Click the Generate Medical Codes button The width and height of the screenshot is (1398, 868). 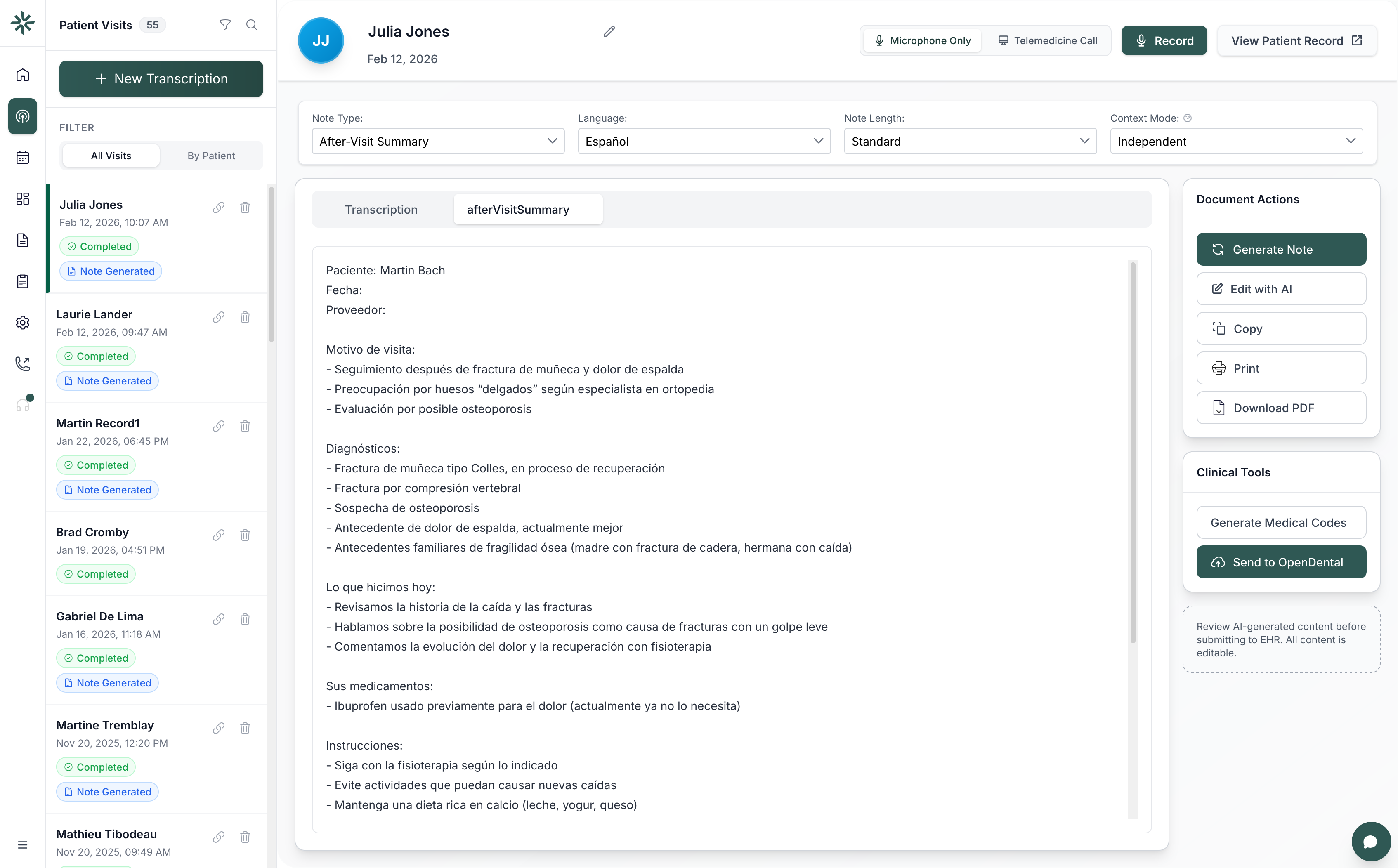point(1282,522)
